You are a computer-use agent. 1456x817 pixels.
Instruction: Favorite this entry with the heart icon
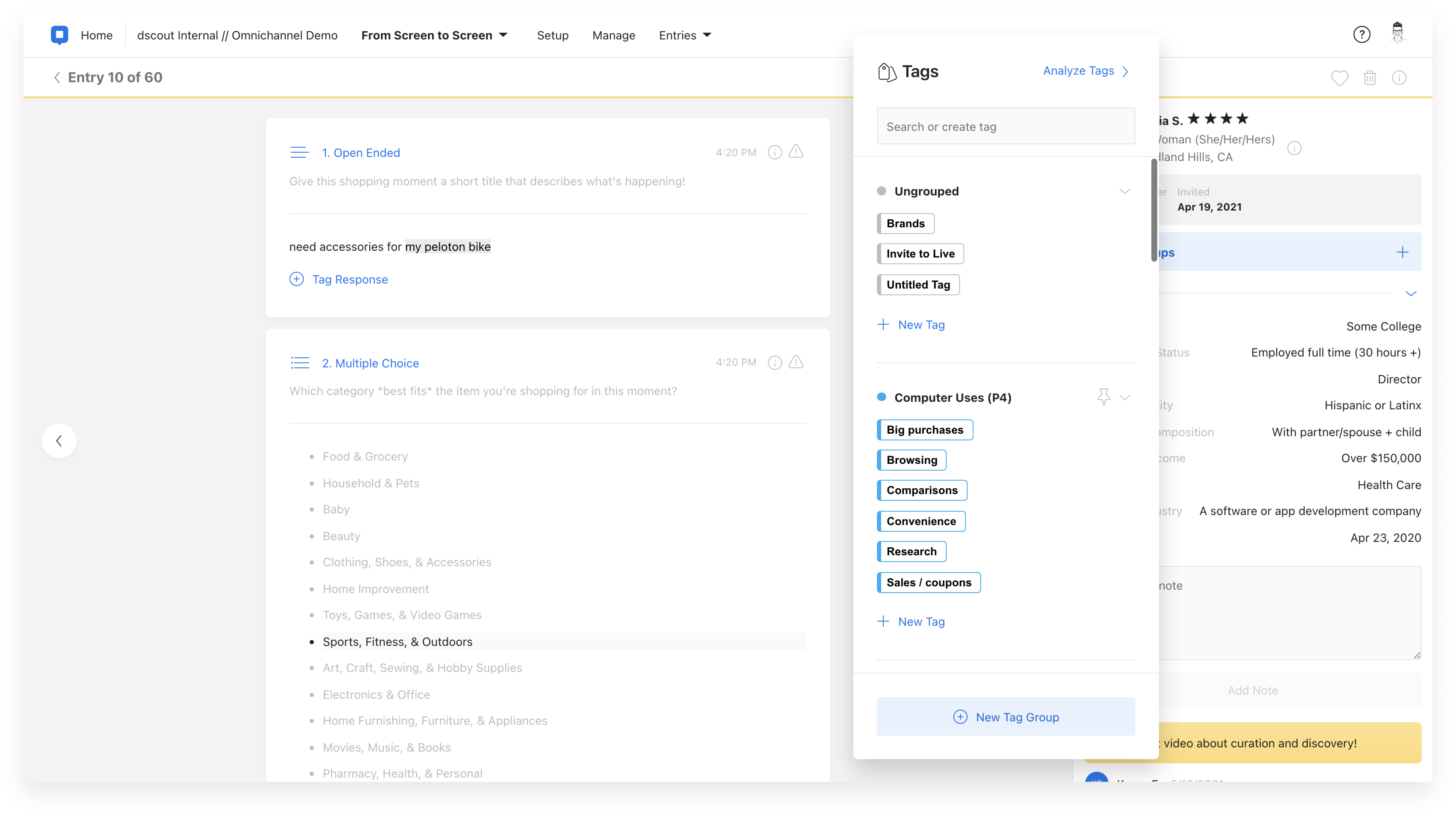[x=1339, y=78]
